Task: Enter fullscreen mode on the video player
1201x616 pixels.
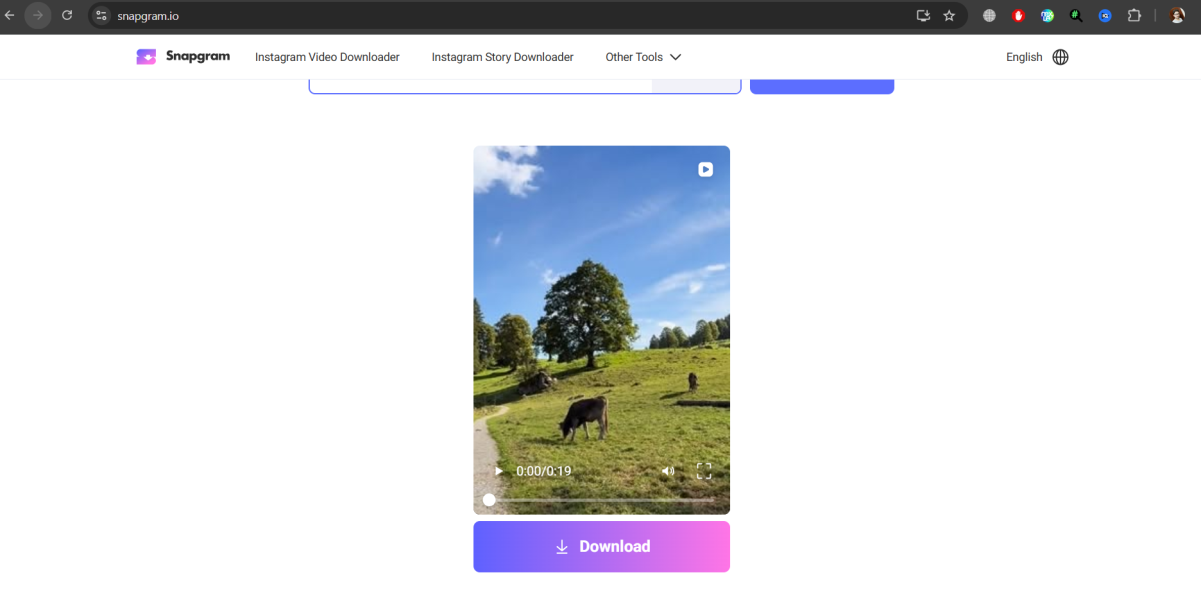Action: click(703, 470)
